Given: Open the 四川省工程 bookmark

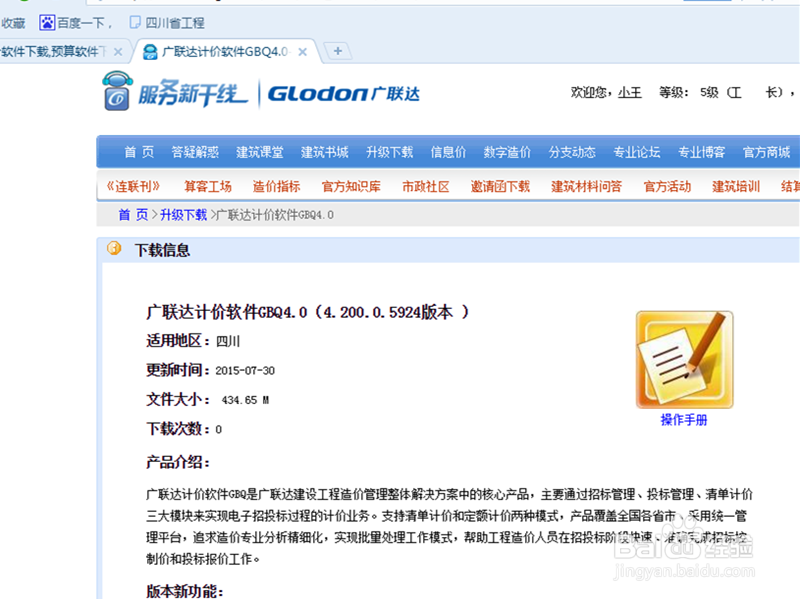Looking at the screenshot, I should tap(168, 23).
